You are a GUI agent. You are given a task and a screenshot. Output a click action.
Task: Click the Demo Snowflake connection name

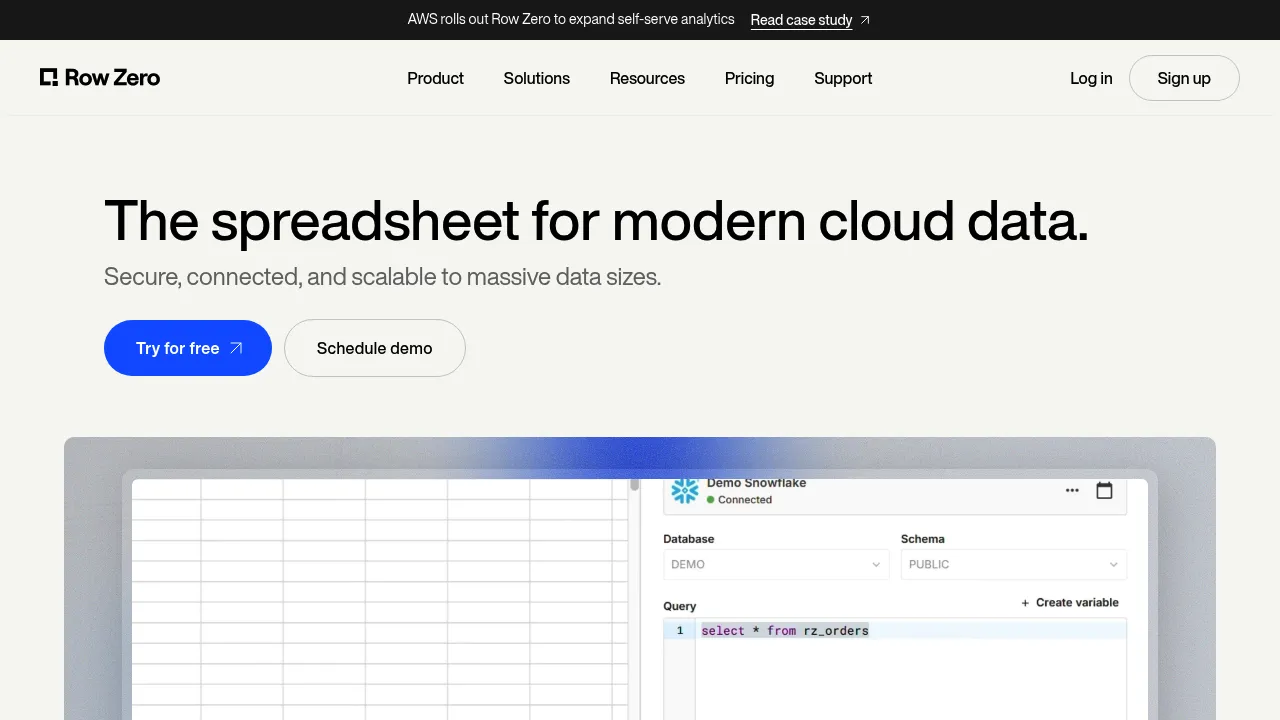click(756, 483)
